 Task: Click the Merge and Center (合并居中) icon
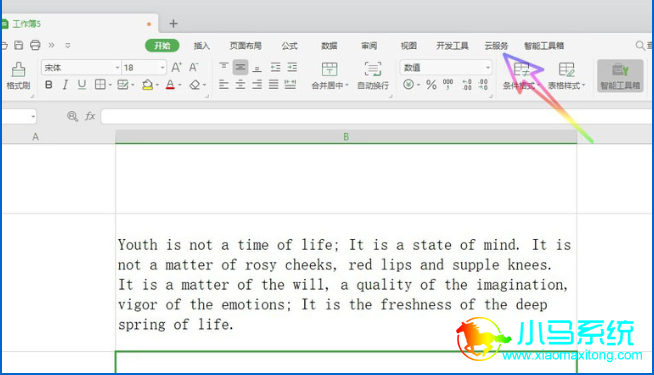[x=329, y=69]
